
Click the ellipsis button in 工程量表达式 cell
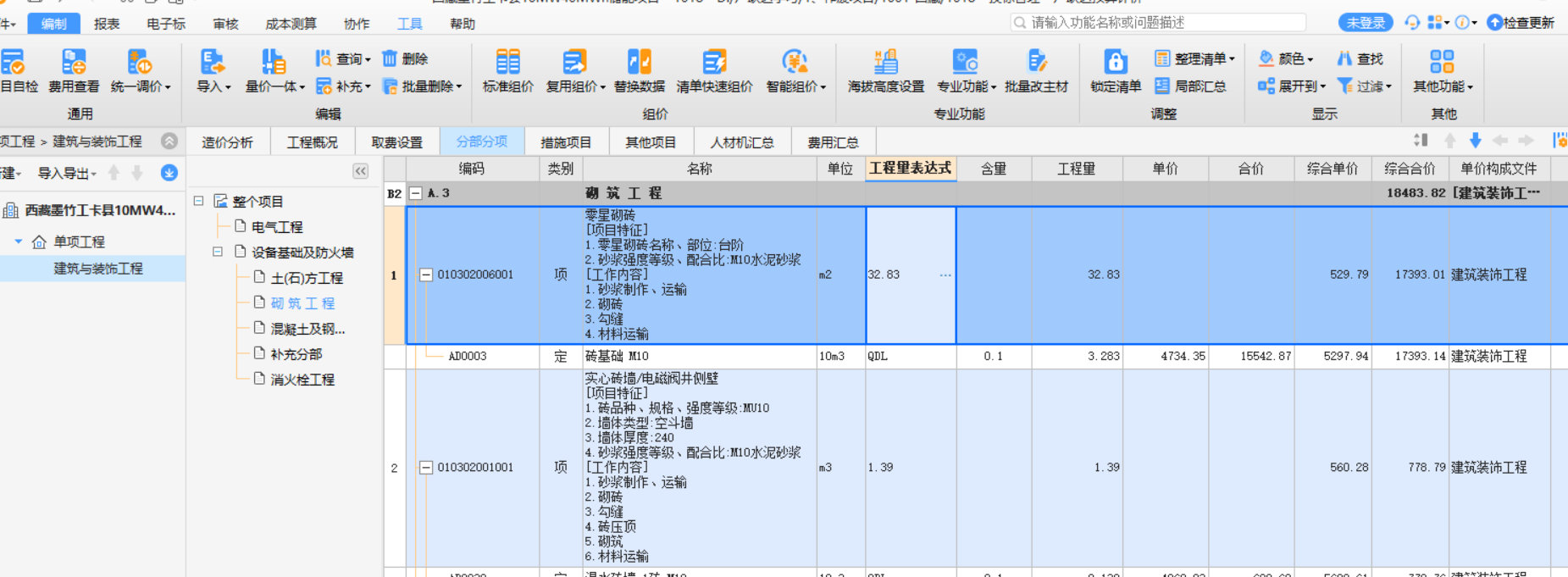tap(945, 275)
